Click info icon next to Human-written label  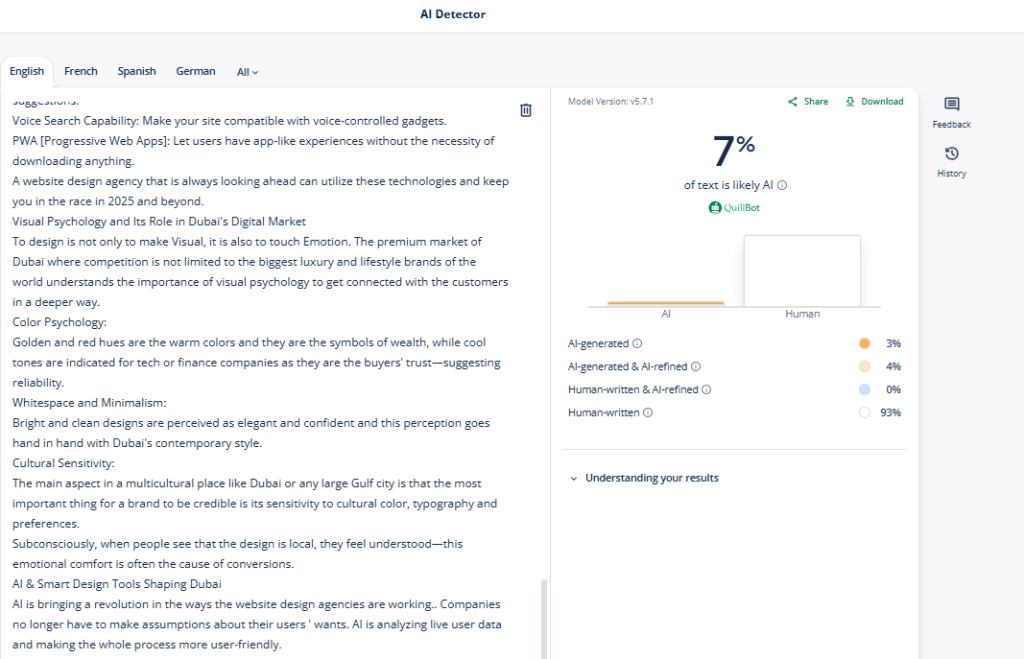coord(647,413)
